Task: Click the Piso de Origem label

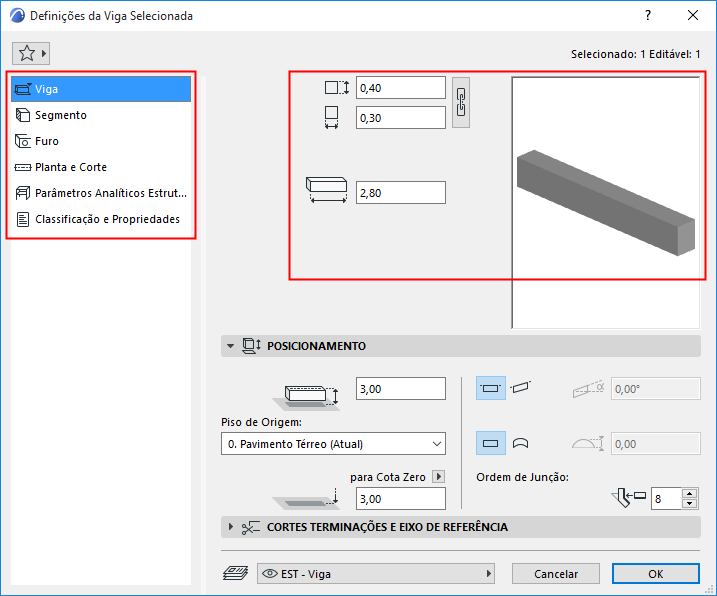Action: point(261,422)
